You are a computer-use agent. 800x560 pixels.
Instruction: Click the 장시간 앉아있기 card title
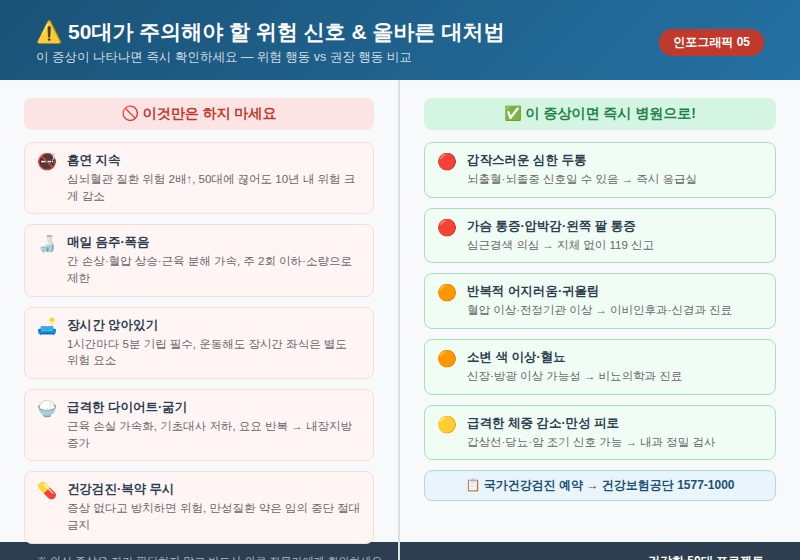pyautogui.click(x=113, y=325)
